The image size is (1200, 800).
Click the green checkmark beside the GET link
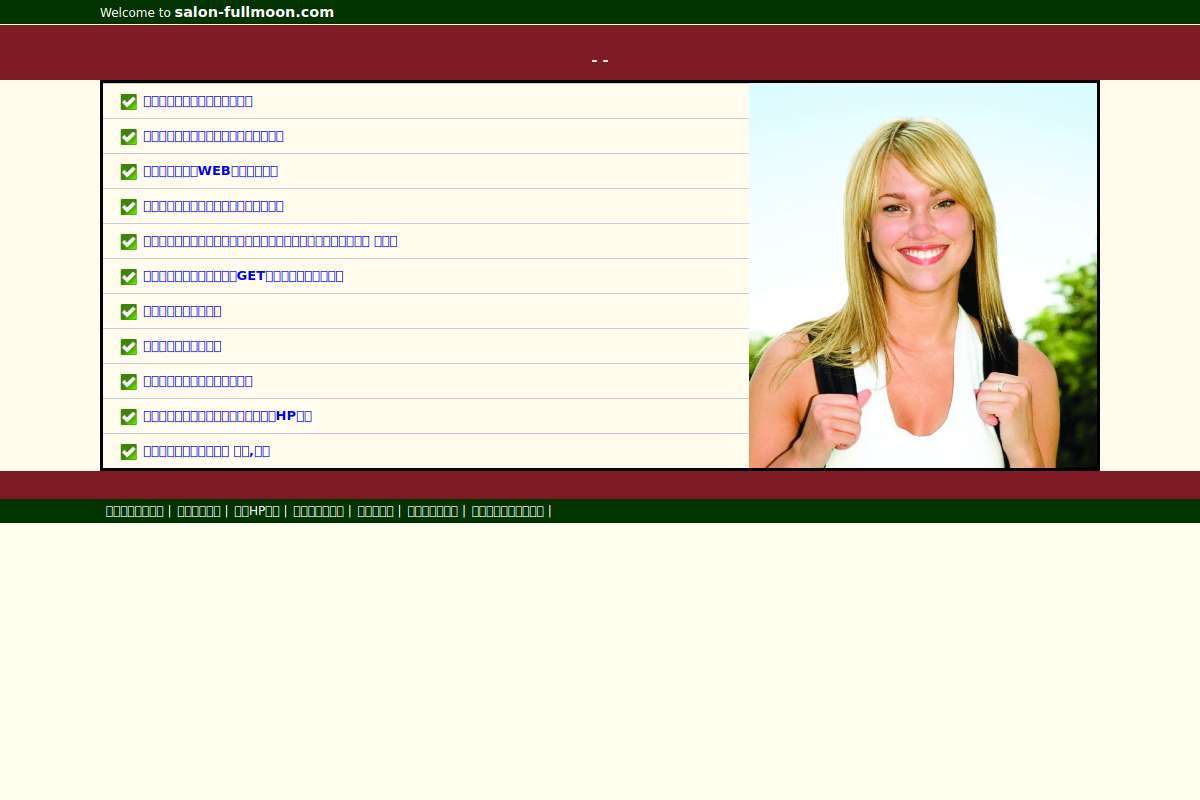[129, 277]
